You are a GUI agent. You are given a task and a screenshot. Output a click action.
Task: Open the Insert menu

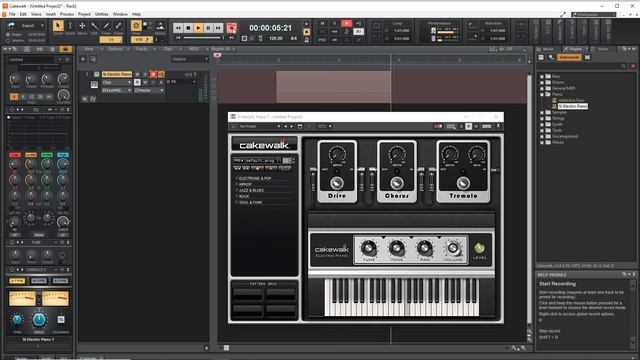click(51, 14)
